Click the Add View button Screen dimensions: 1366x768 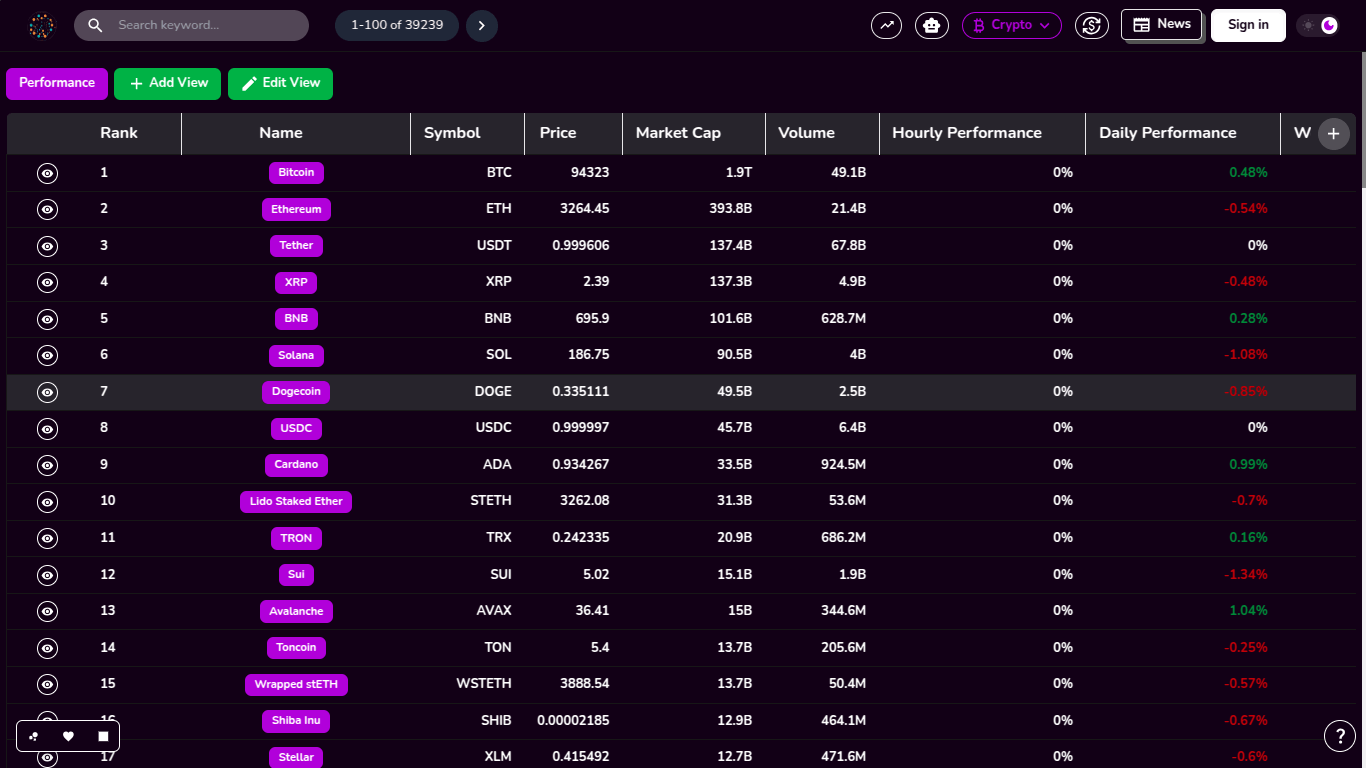tap(168, 84)
